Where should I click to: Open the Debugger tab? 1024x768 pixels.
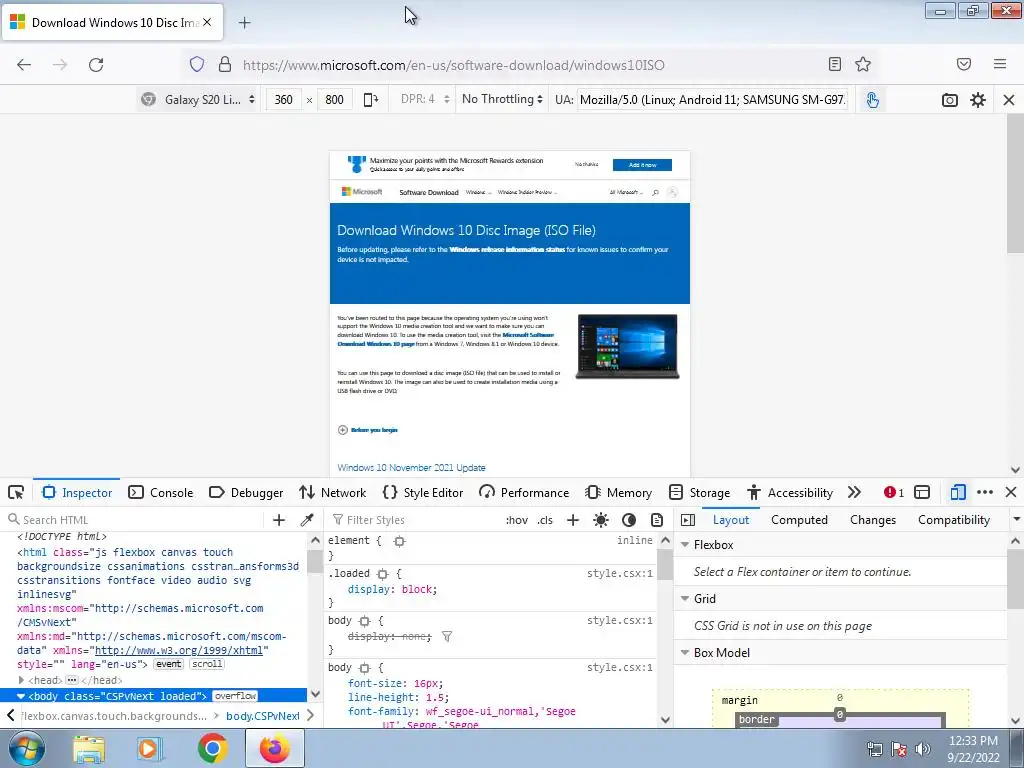click(246, 492)
